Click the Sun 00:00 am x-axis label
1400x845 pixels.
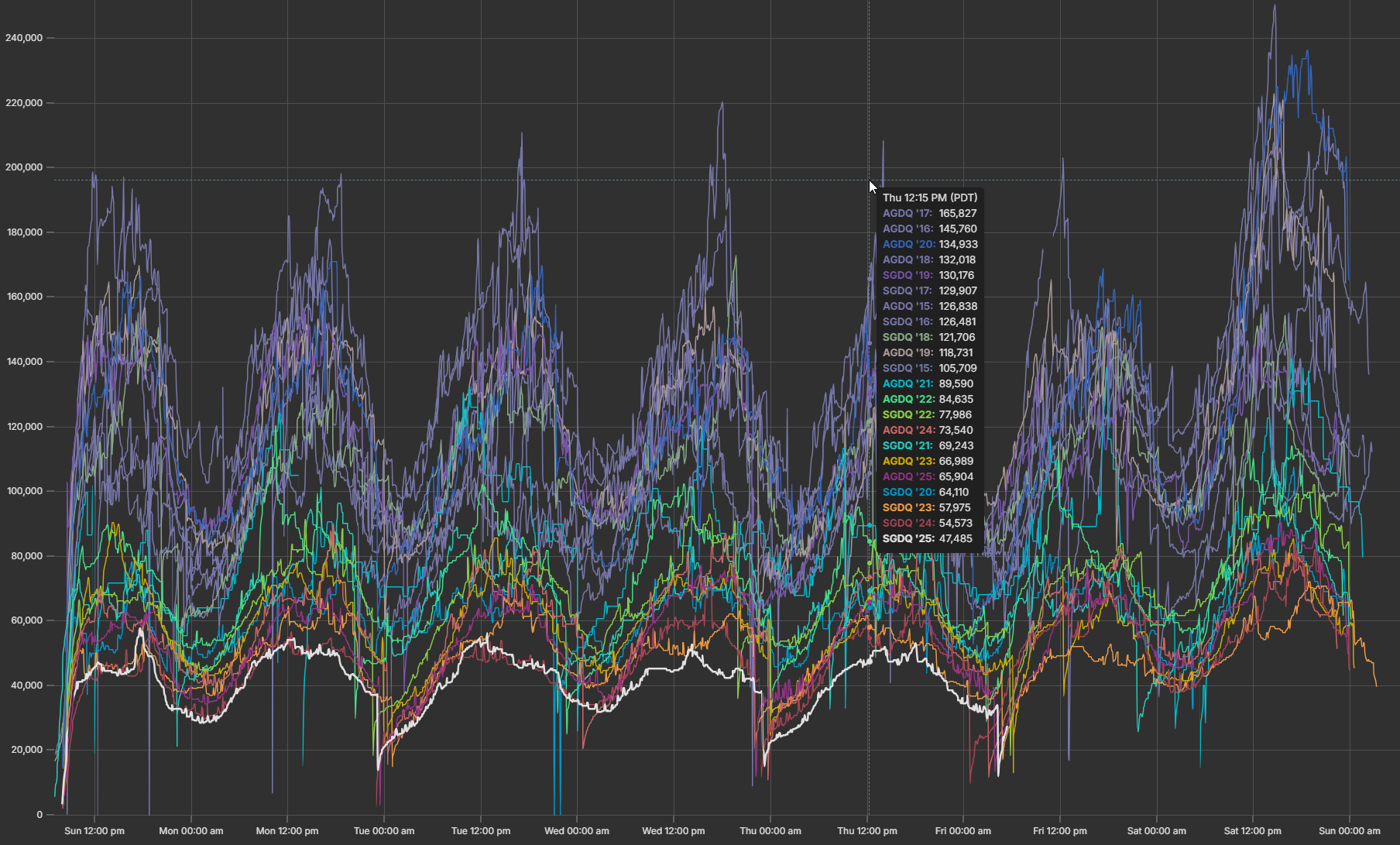point(1350,830)
